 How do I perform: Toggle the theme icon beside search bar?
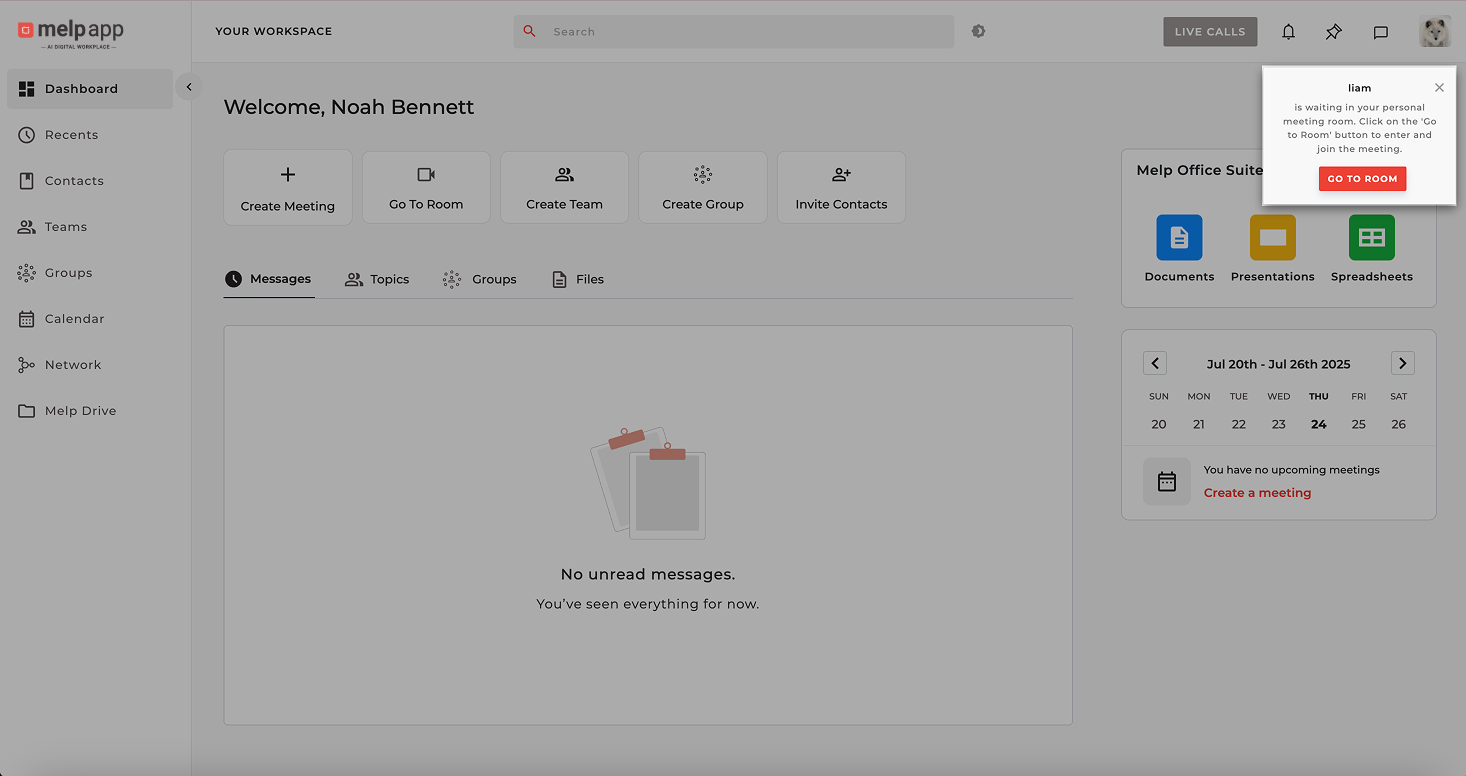978,31
